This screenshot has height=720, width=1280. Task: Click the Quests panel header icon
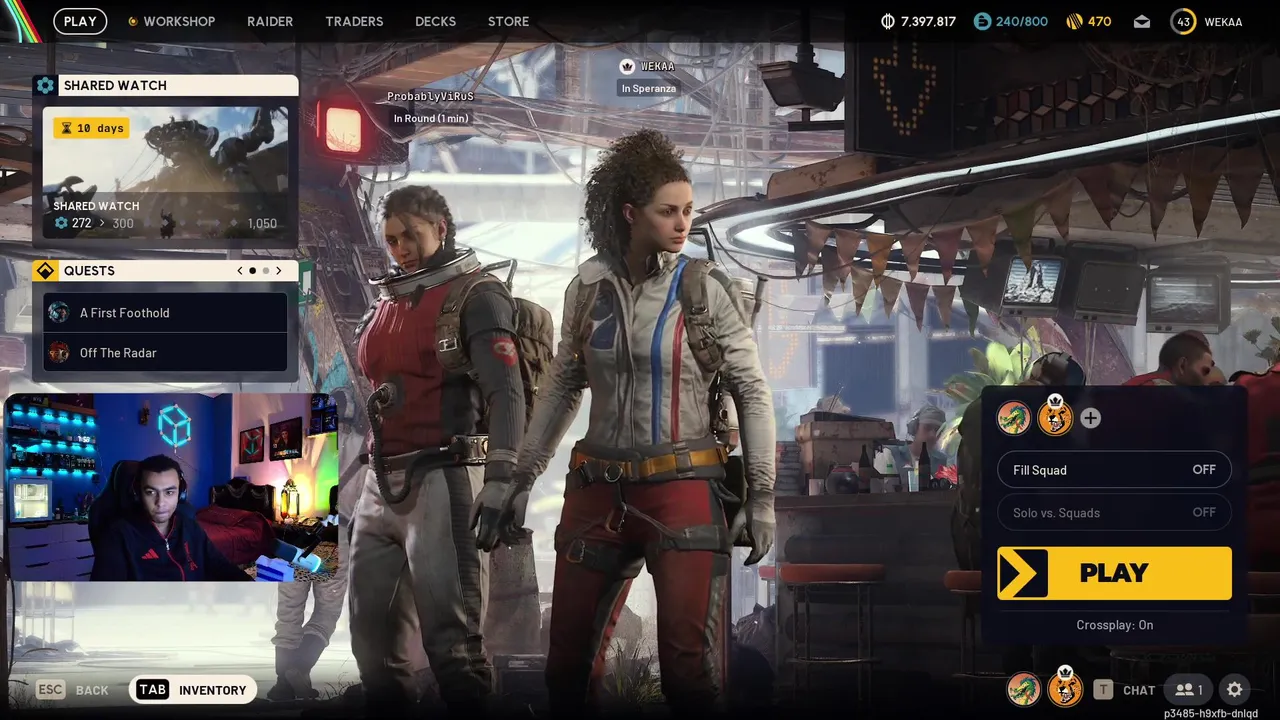(45, 271)
